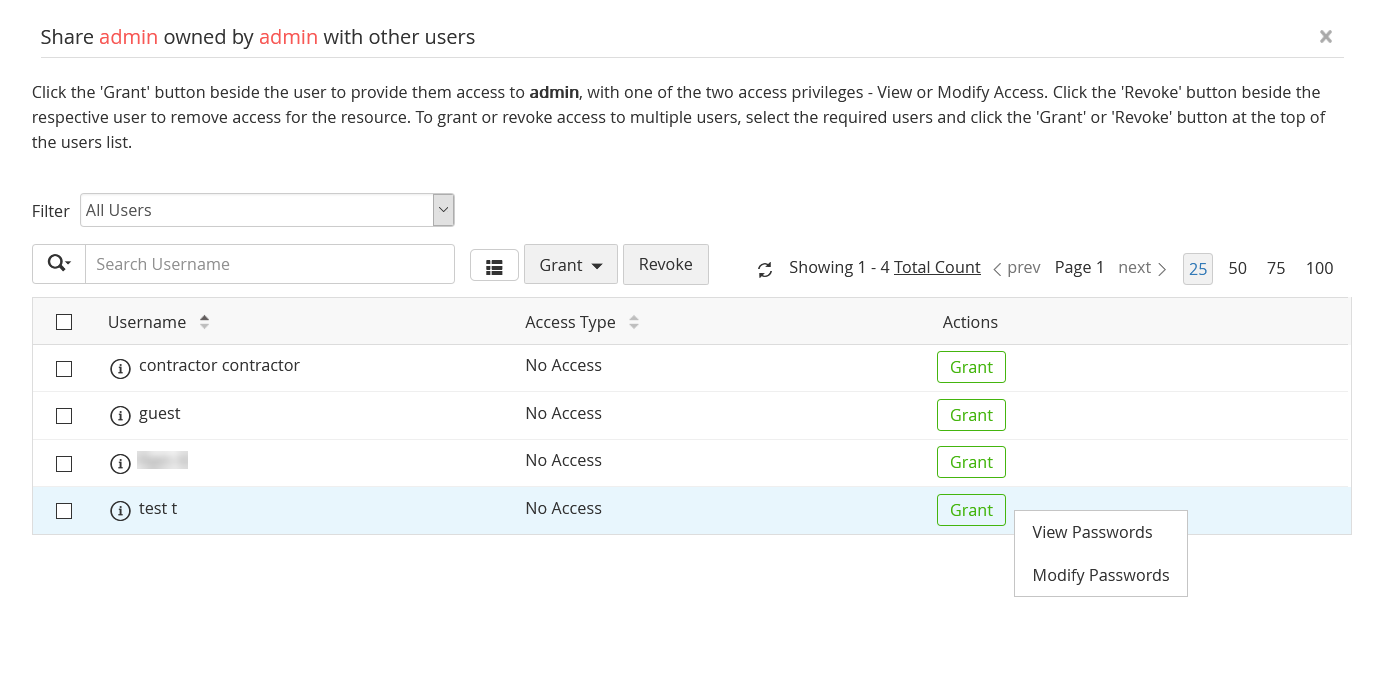Check the box for contractor contractor
This screenshot has width=1382, height=677.
64,369
